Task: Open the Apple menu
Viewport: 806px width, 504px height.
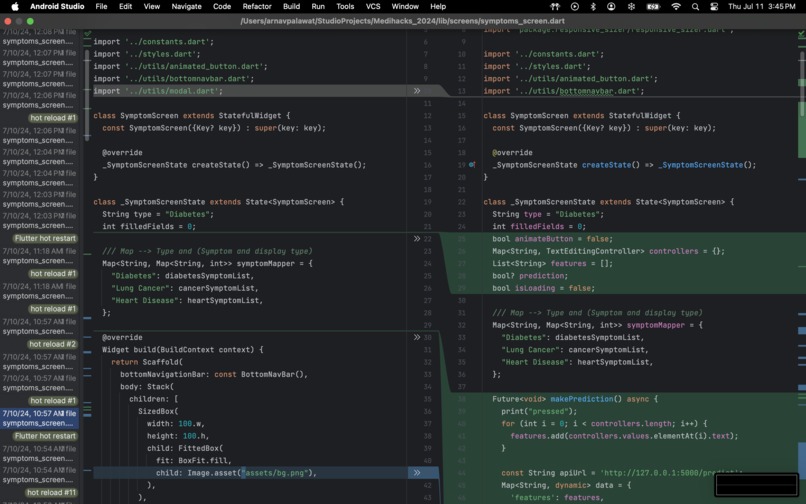Action: [15, 6]
